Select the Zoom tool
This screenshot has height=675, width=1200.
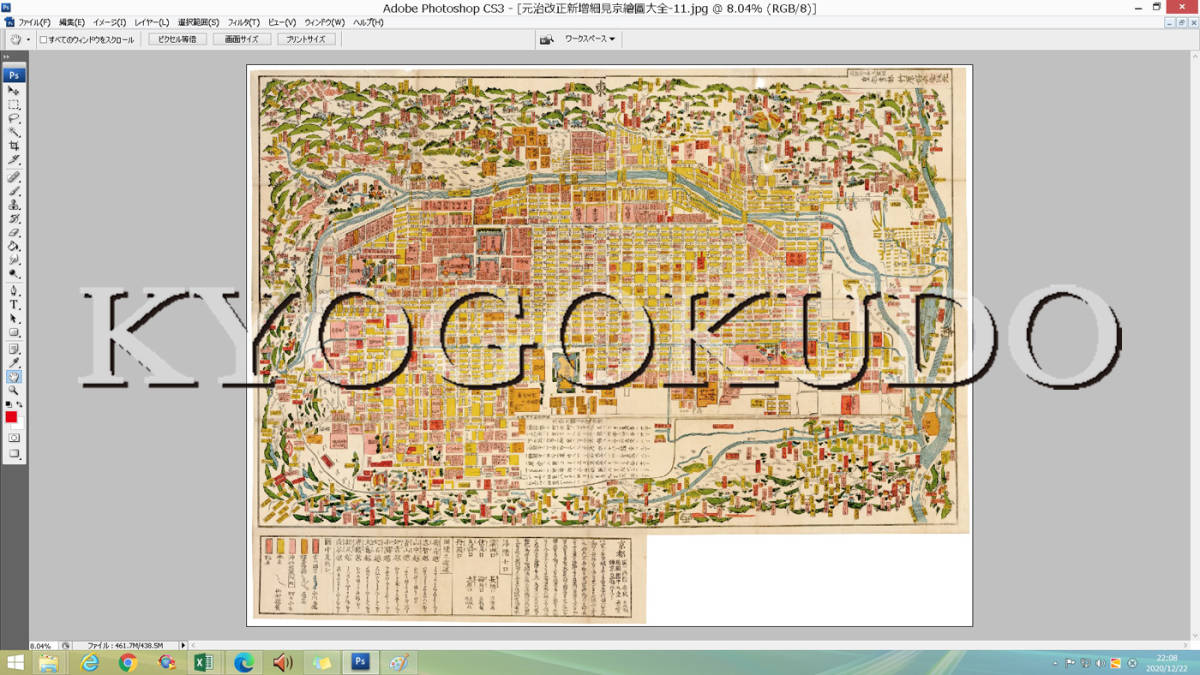pyautogui.click(x=14, y=391)
